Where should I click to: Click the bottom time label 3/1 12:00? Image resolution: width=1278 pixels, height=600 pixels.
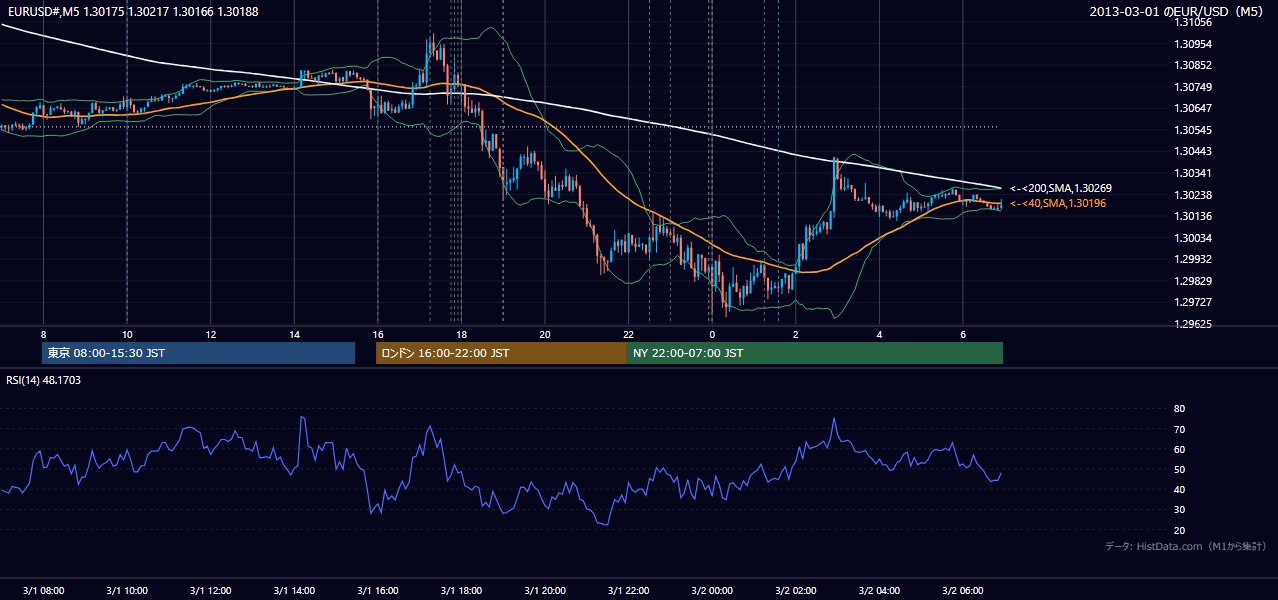[x=210, y=591]
